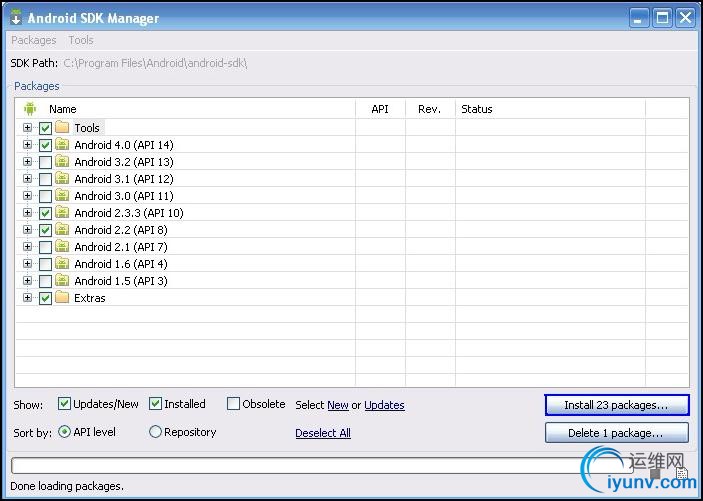The image size is (703, 501).
Task: Check the Android 1.5 (API 3) checkbox
Action: pos(45,281)
